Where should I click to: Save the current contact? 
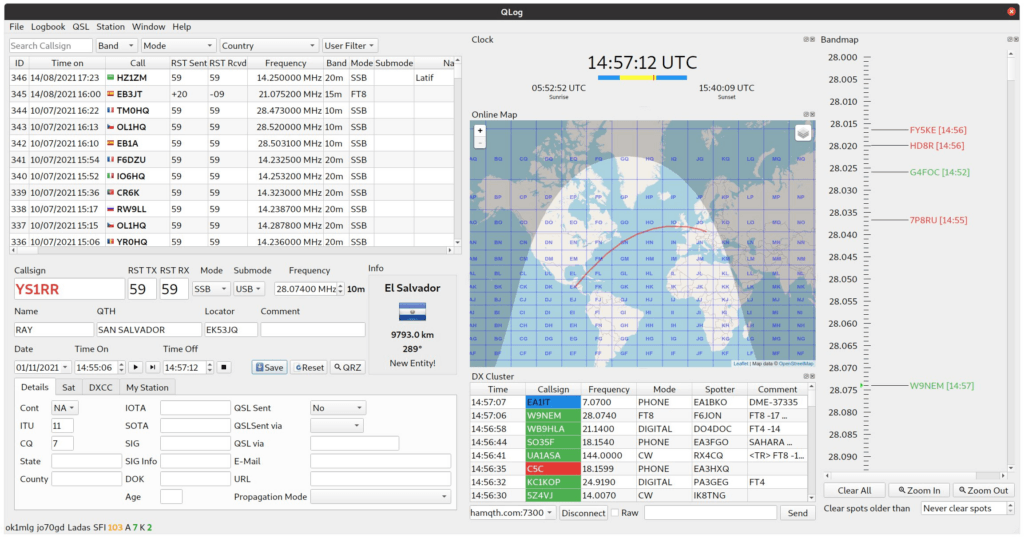coord(269,368)
